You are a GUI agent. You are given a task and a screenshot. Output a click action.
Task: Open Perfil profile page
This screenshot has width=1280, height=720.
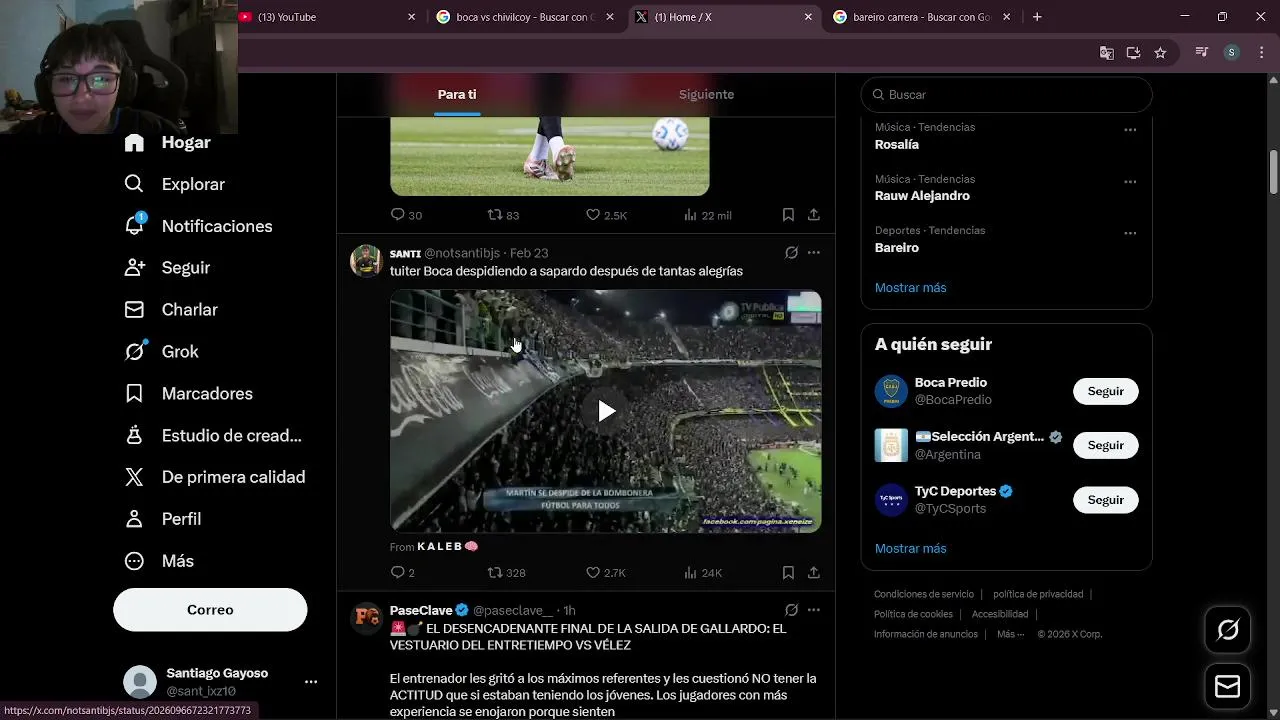162,519
